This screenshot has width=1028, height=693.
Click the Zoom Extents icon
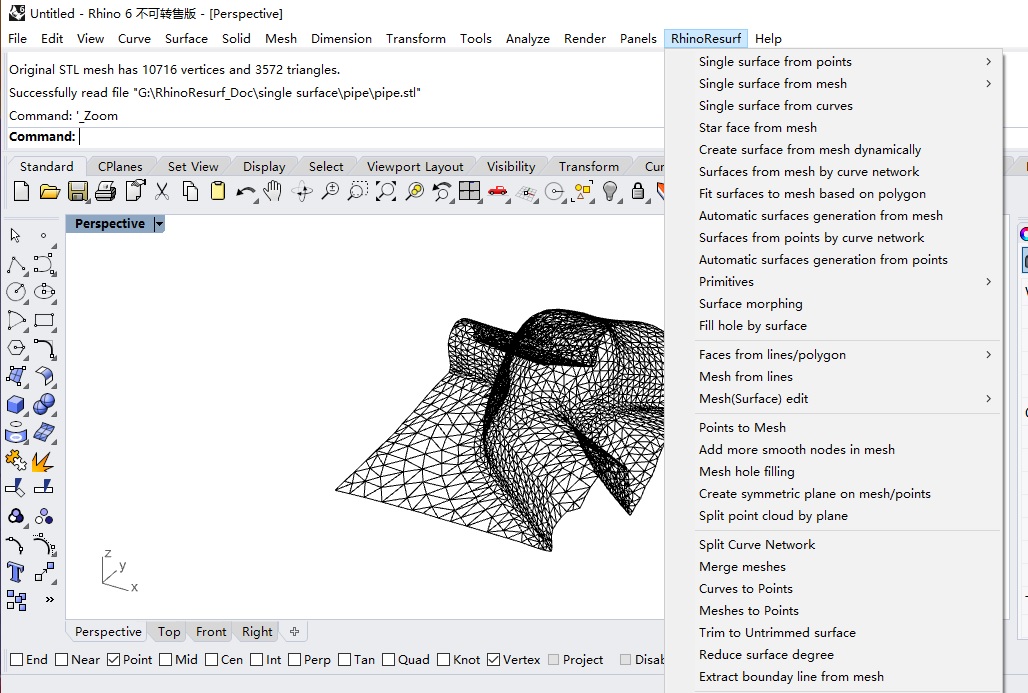click(x=386, y=191)
